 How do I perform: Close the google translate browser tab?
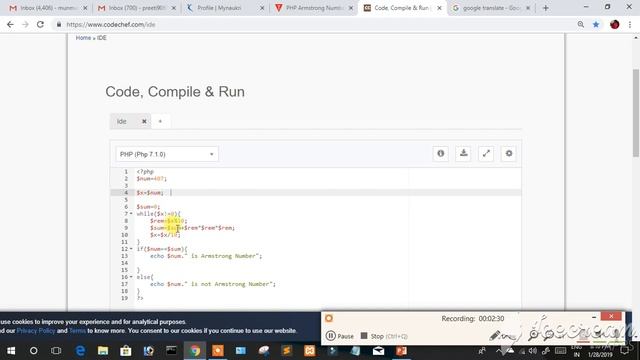pos(528,8)
